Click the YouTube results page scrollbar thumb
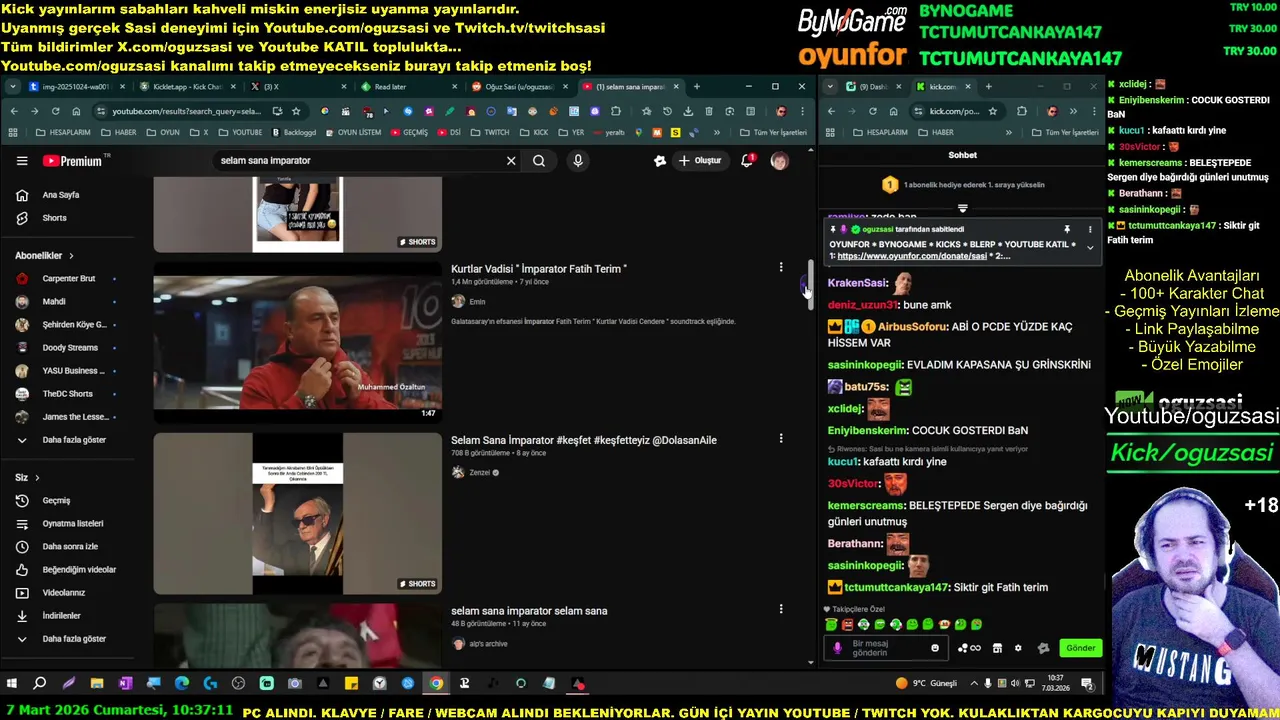 (811, 287)
